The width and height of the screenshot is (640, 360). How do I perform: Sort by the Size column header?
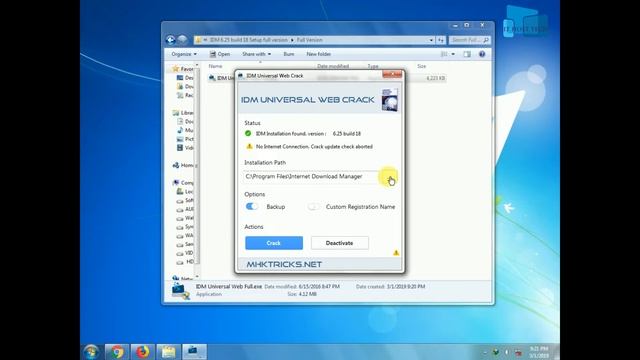point(422,66)
